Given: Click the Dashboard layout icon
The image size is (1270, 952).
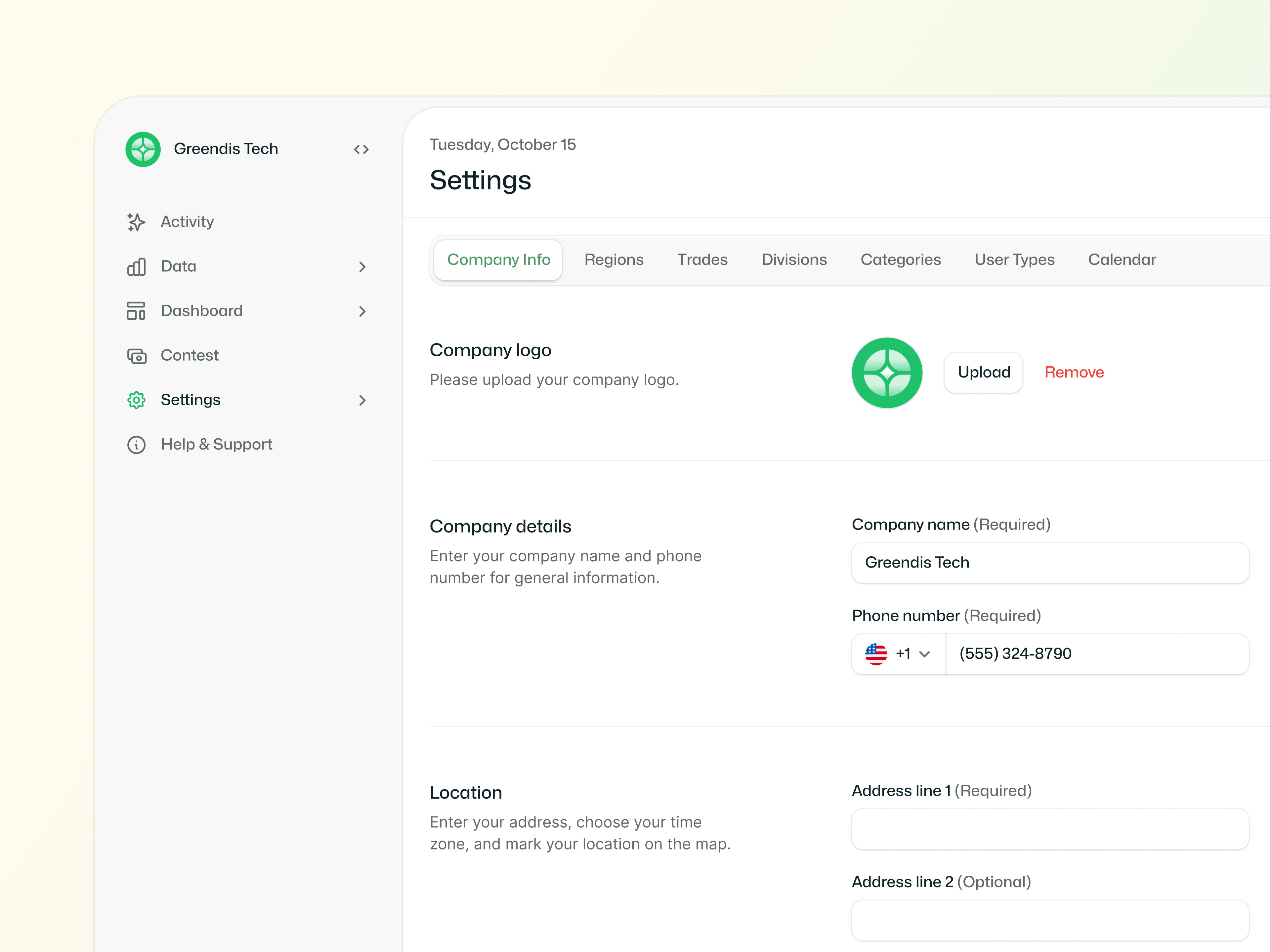Looking at the screenshot, I should pos(136,310).
